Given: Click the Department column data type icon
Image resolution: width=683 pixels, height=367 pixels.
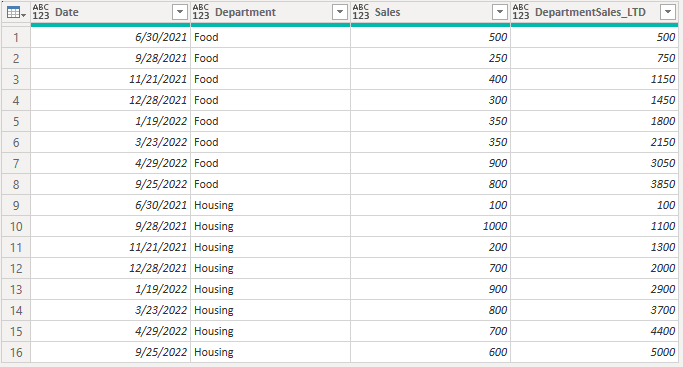Looking at the screenshot, I should click(201, 12).
